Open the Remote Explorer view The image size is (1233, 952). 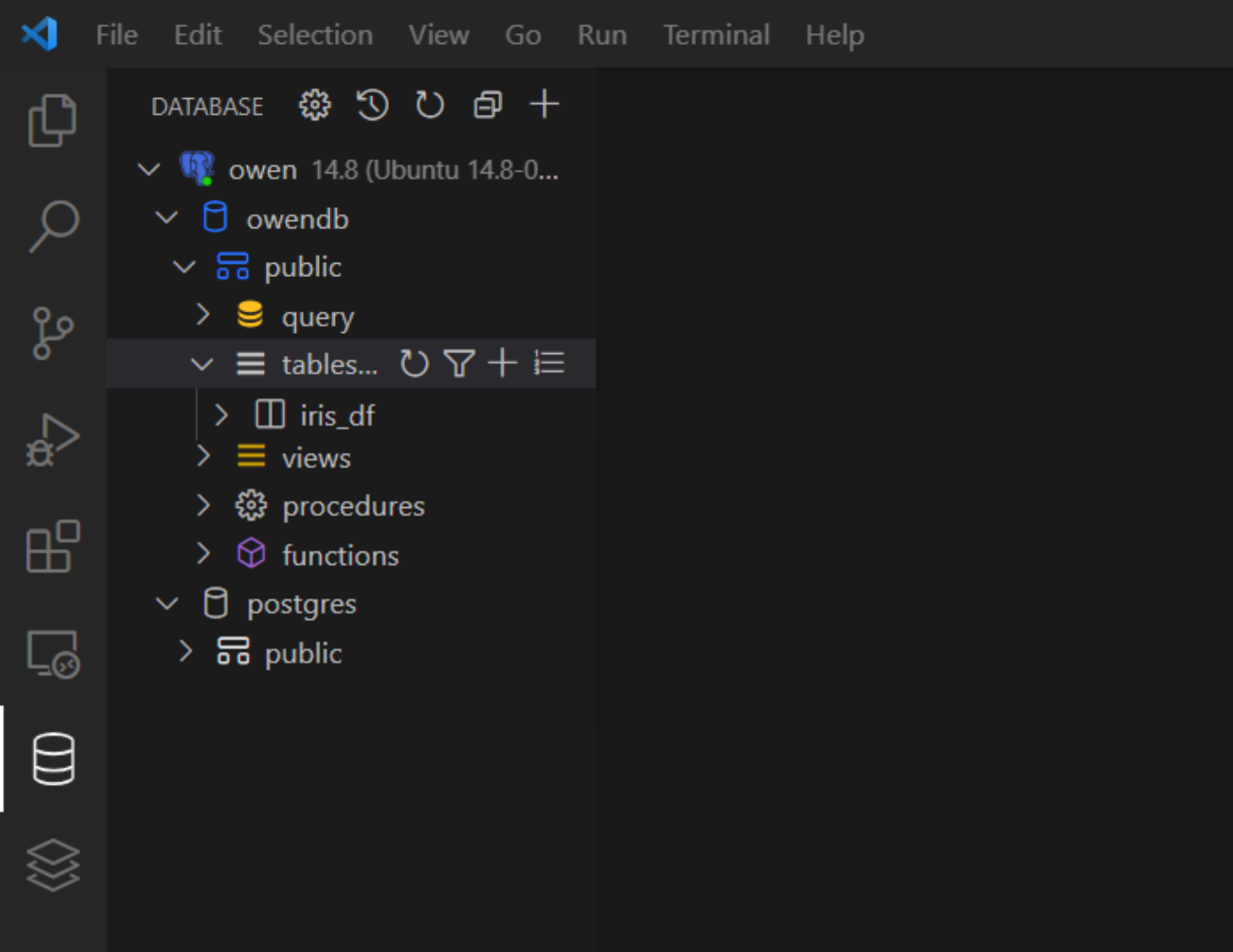[53, 654]
